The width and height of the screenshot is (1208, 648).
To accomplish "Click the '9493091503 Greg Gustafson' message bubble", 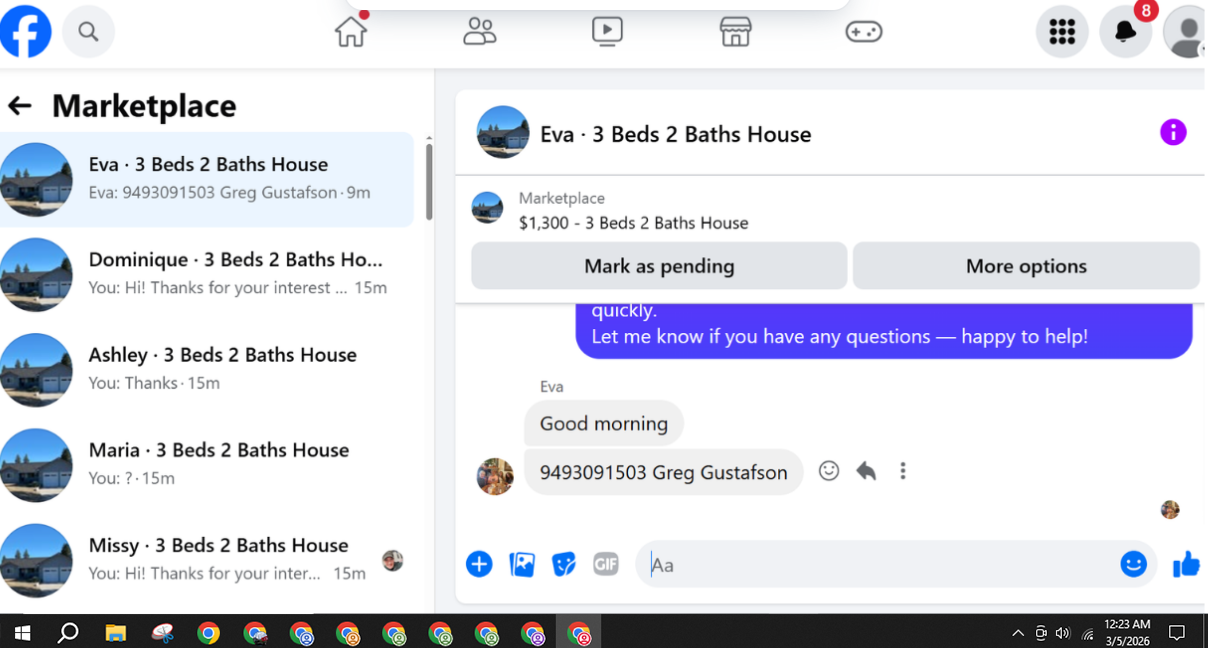I will [663, 472].
